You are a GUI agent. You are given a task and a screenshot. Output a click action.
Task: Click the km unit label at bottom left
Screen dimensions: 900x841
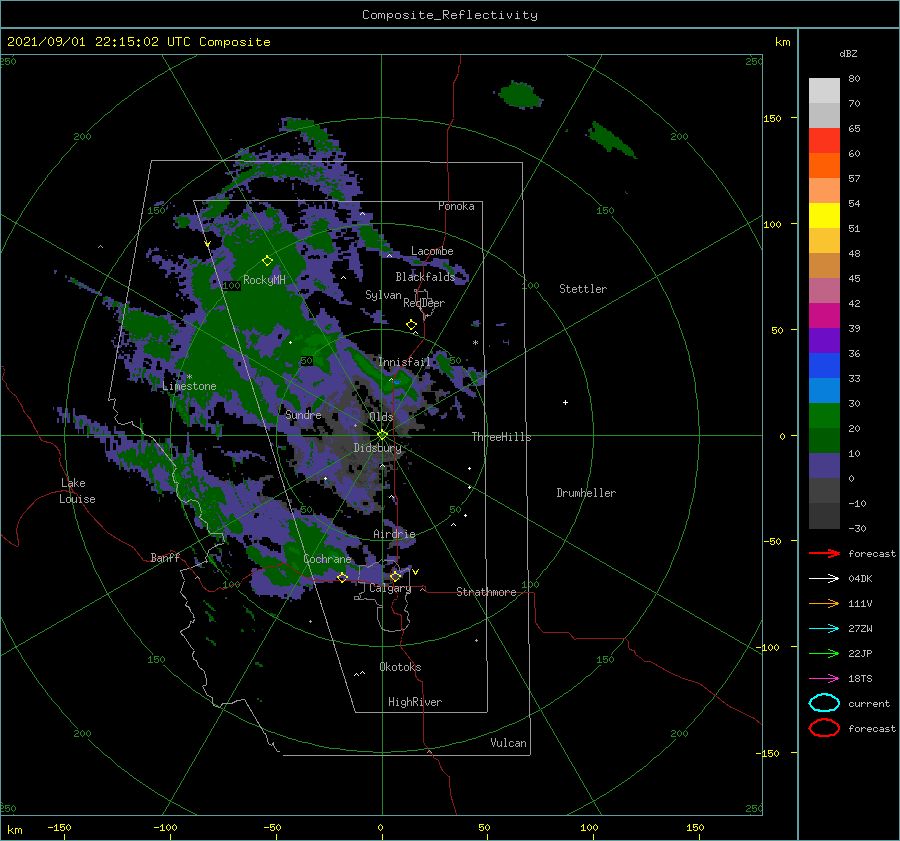point(14,830)
